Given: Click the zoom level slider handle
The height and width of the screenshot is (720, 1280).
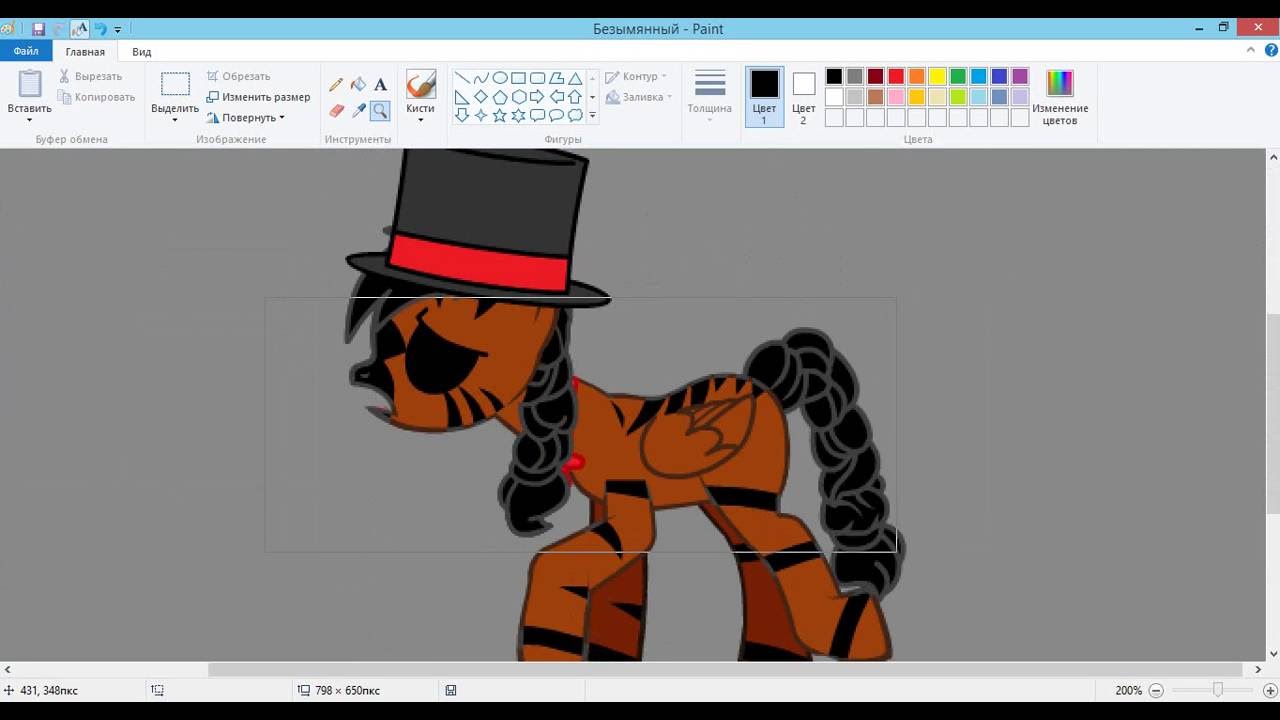Looking at the screenshot, I should (1217, 690).
